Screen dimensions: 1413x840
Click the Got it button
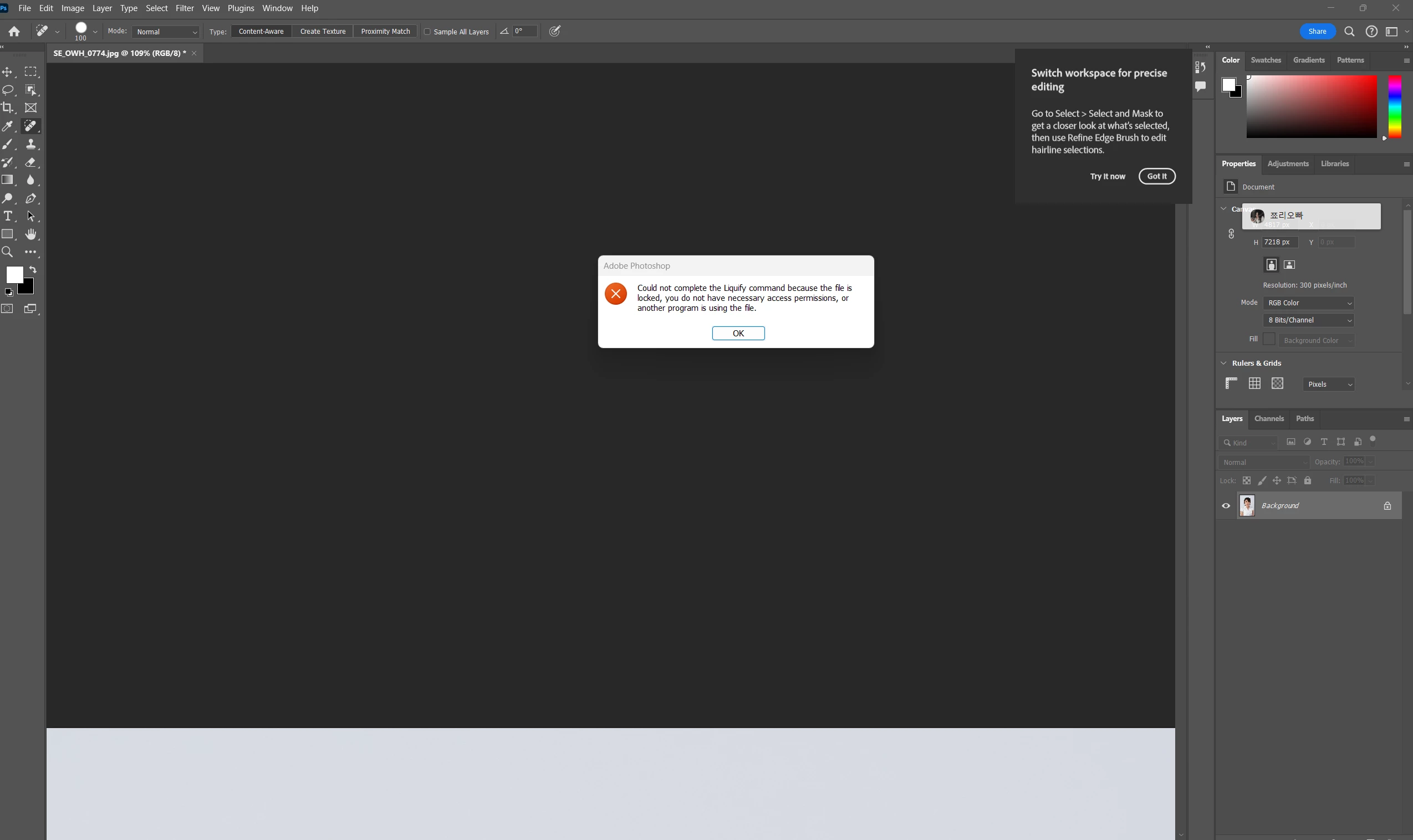(x=1156, y=176)
